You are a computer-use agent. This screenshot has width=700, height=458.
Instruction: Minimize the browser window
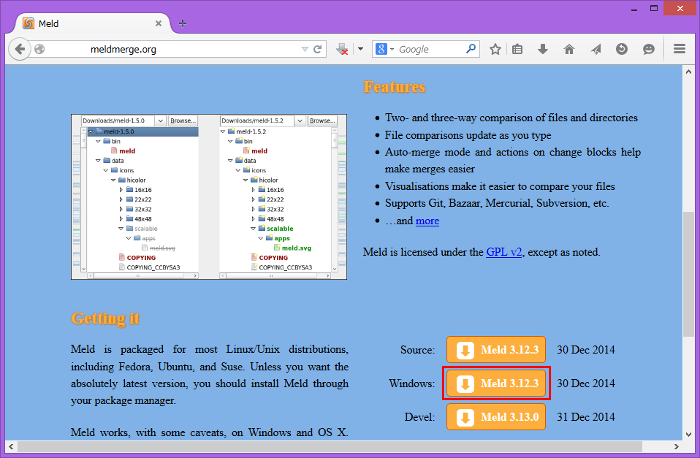coord(634,9)
